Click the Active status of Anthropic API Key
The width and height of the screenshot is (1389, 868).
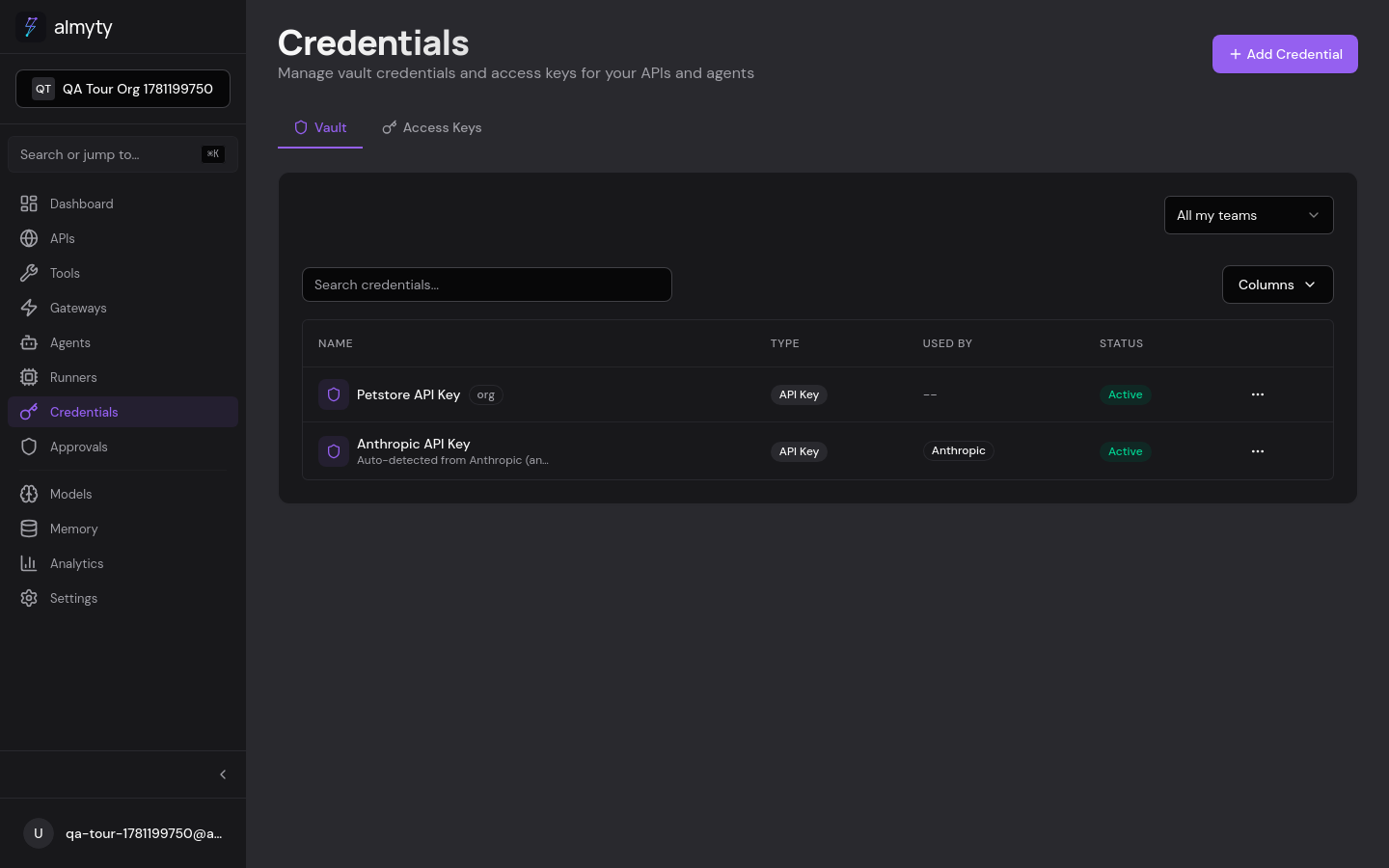(x=1125, y=451)
